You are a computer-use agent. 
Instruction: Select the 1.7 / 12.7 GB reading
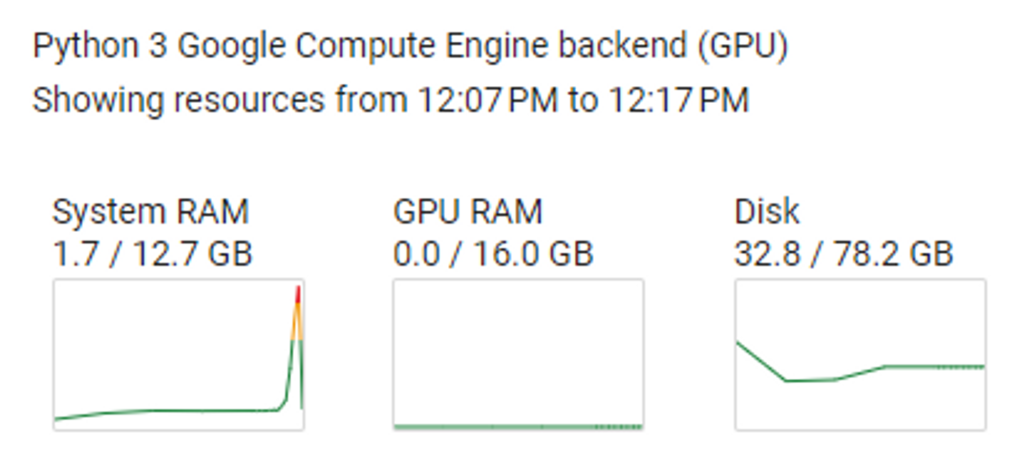[152, 254]
